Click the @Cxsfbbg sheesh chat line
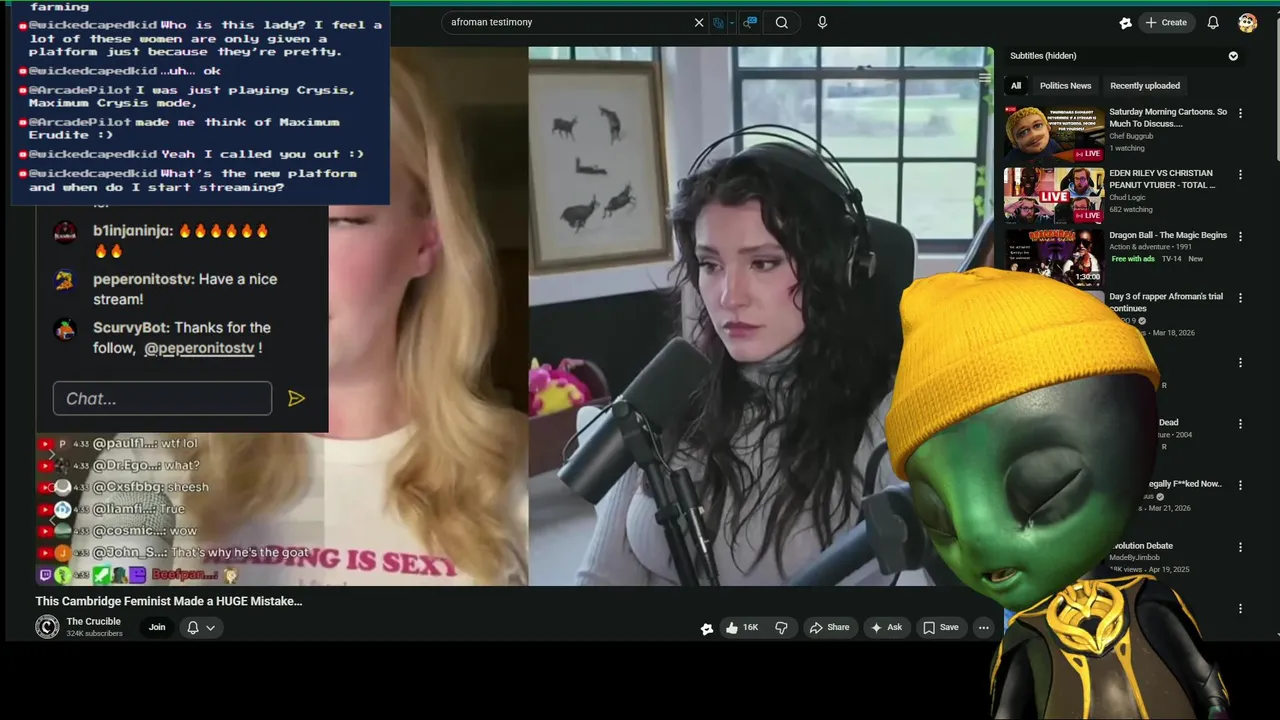Image resolution: width=1280 pixels, height=720 pixels. click(x=151, y=487)
